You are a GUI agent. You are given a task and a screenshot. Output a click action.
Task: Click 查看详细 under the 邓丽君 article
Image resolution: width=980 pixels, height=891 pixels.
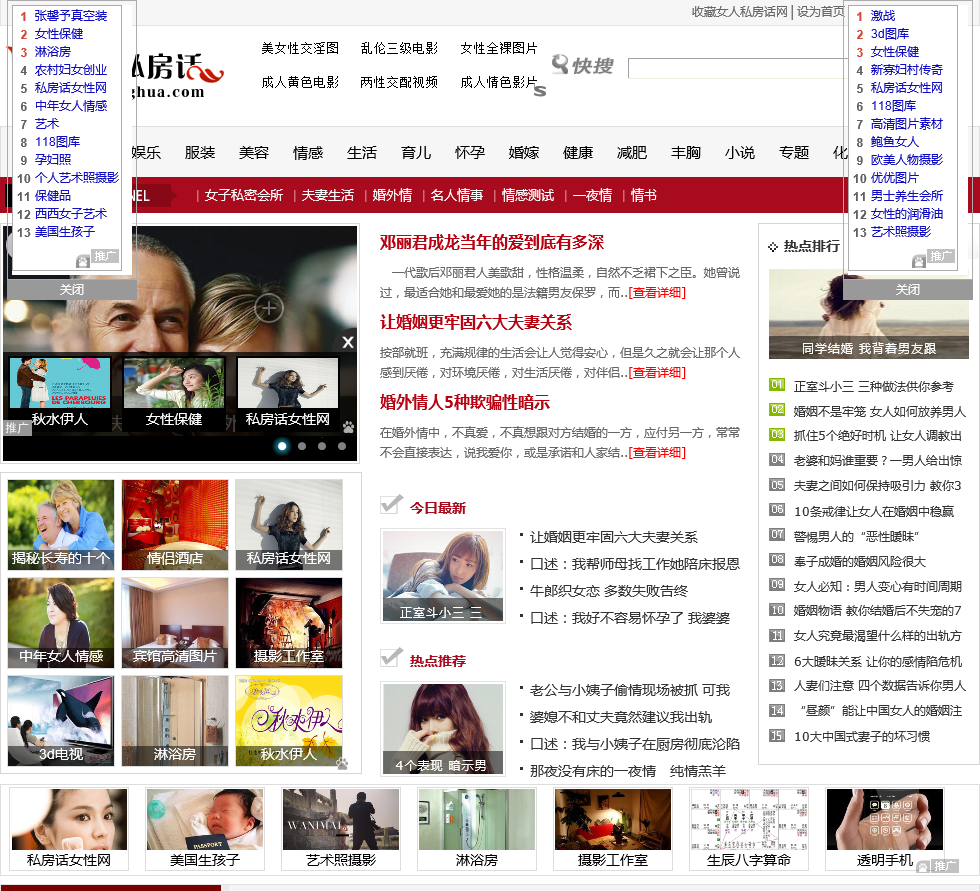657,292
